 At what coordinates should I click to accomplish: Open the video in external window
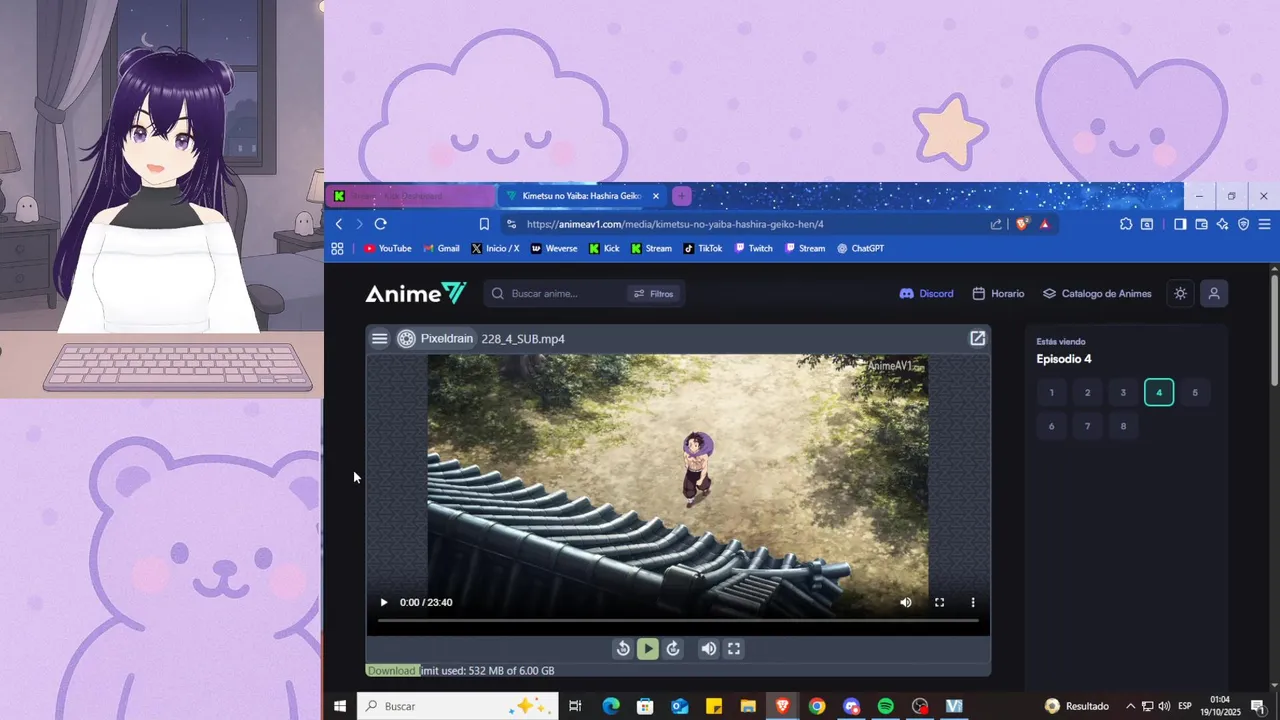[977, 338]
